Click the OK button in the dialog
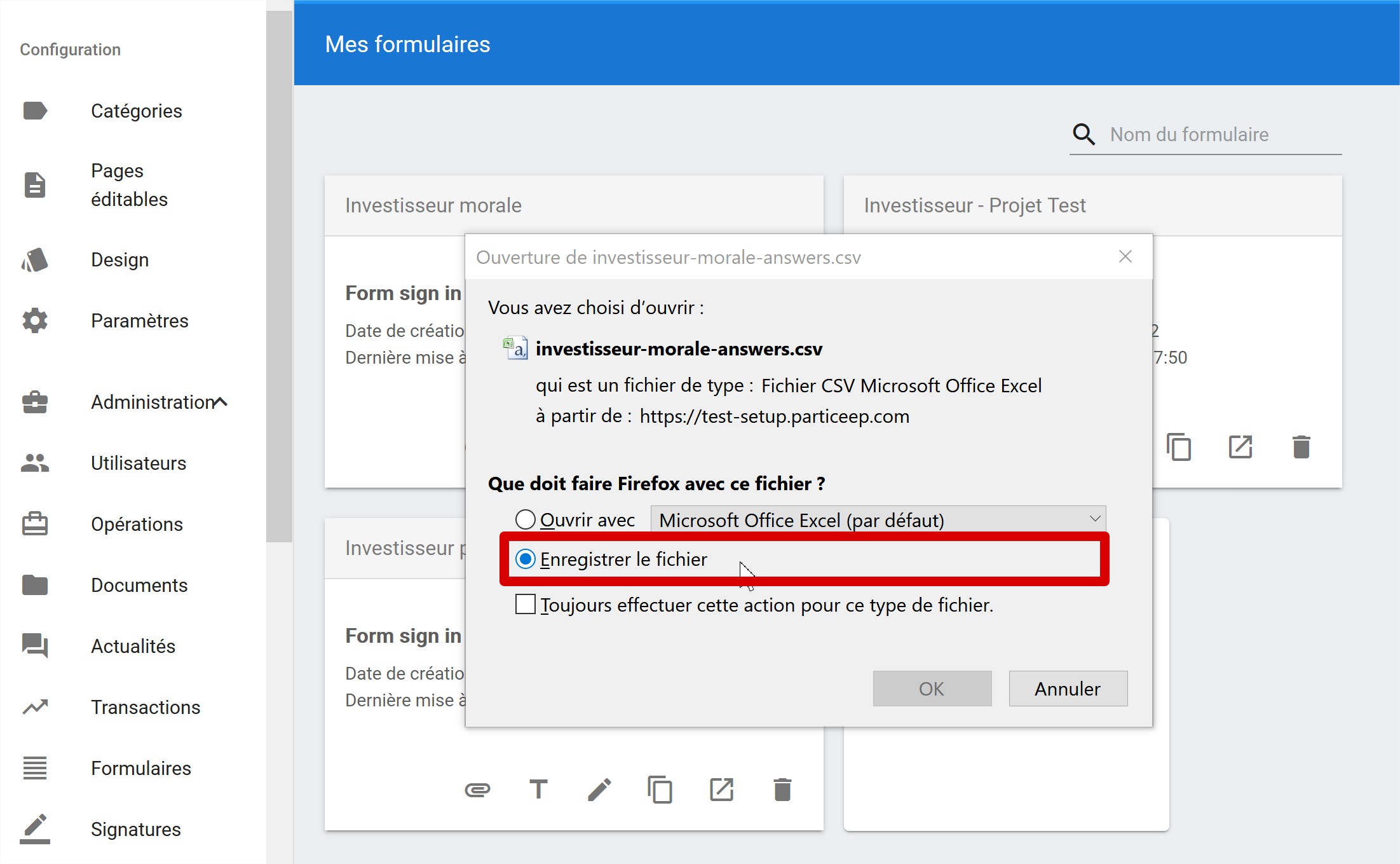 [932, 689]
